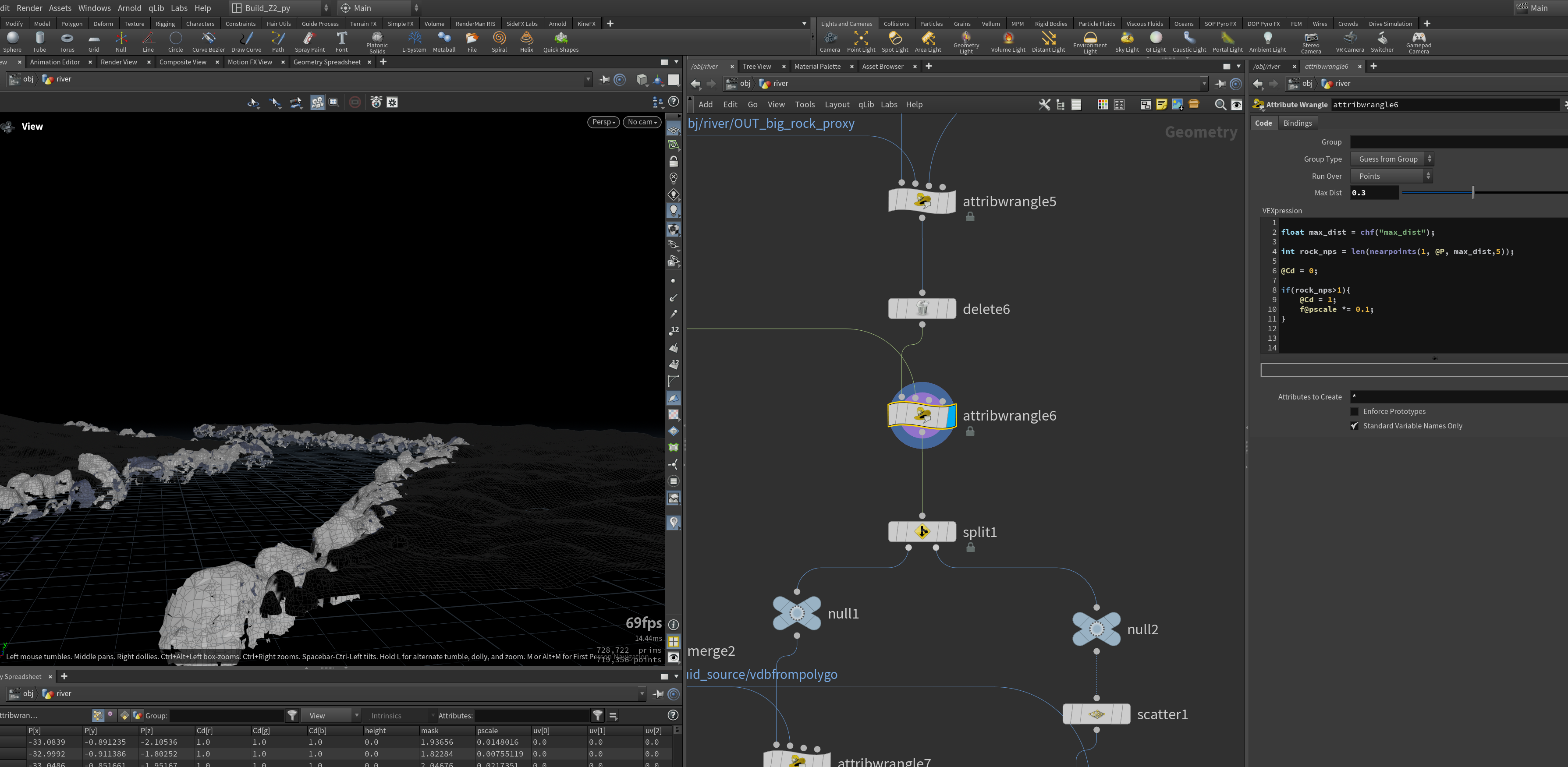Click the Spray Paint shelf tool
This screenshot has width=1568, height=767.
(x=309, y=41)
